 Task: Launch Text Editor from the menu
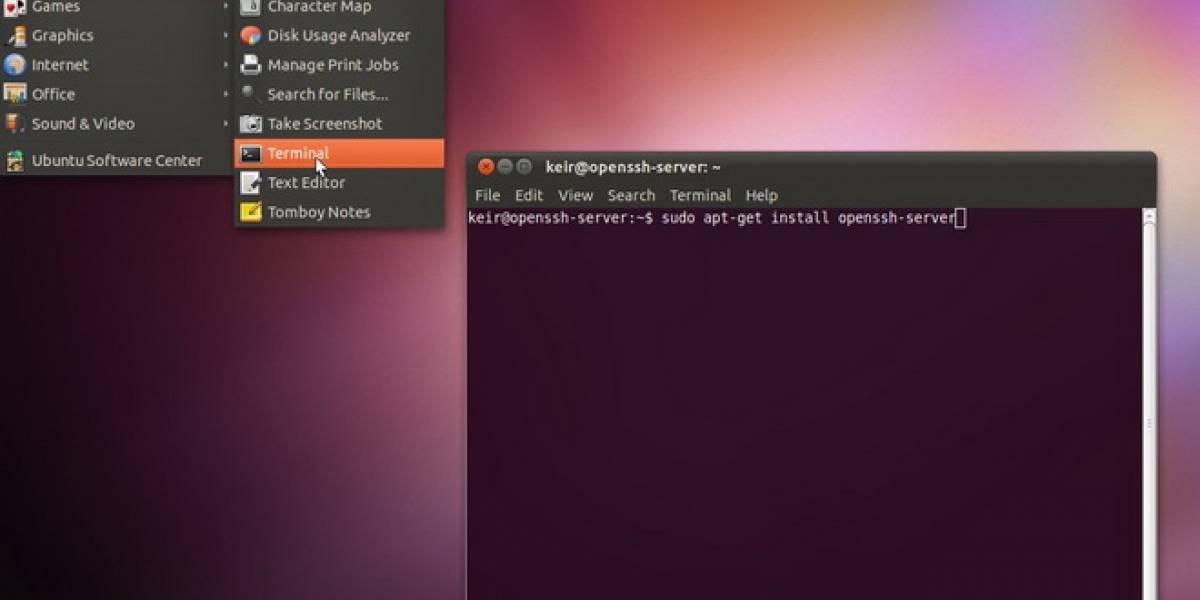coord(339,183)
